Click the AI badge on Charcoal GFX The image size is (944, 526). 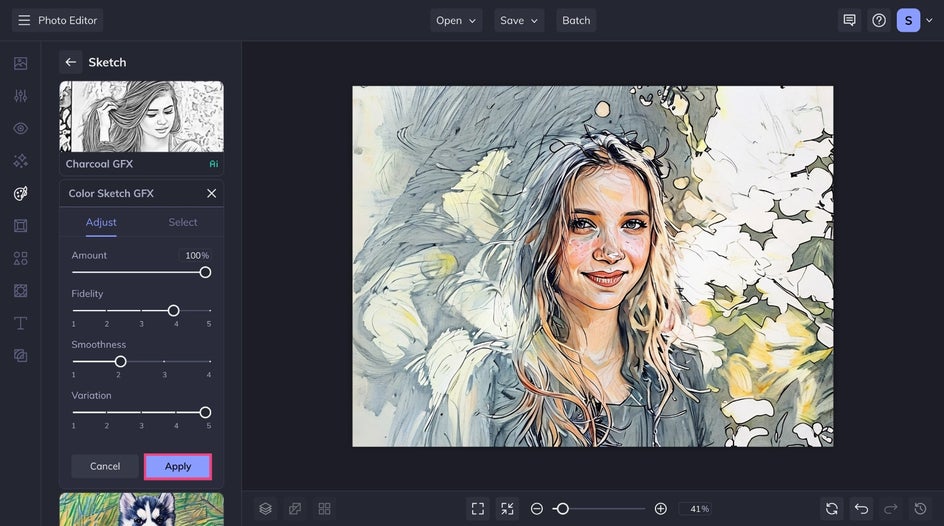214,164
